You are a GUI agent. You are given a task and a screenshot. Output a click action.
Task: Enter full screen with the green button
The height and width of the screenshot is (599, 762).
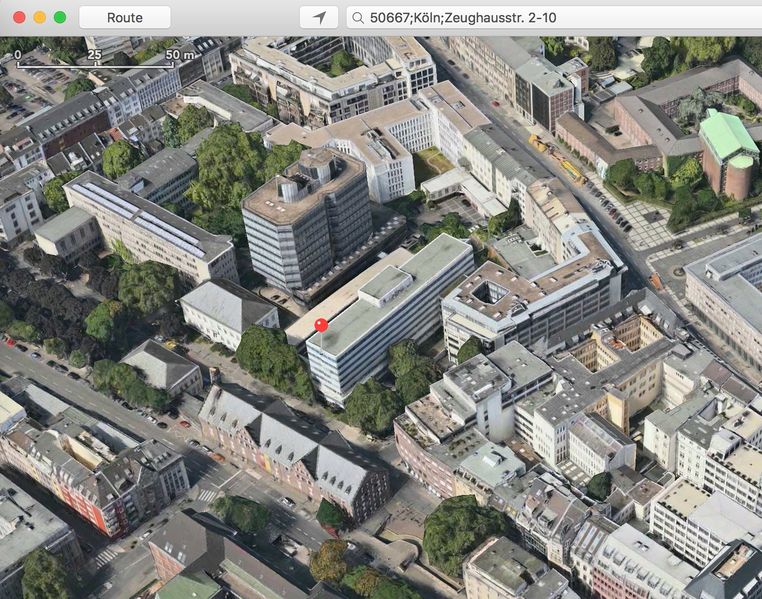click(60, 17)
